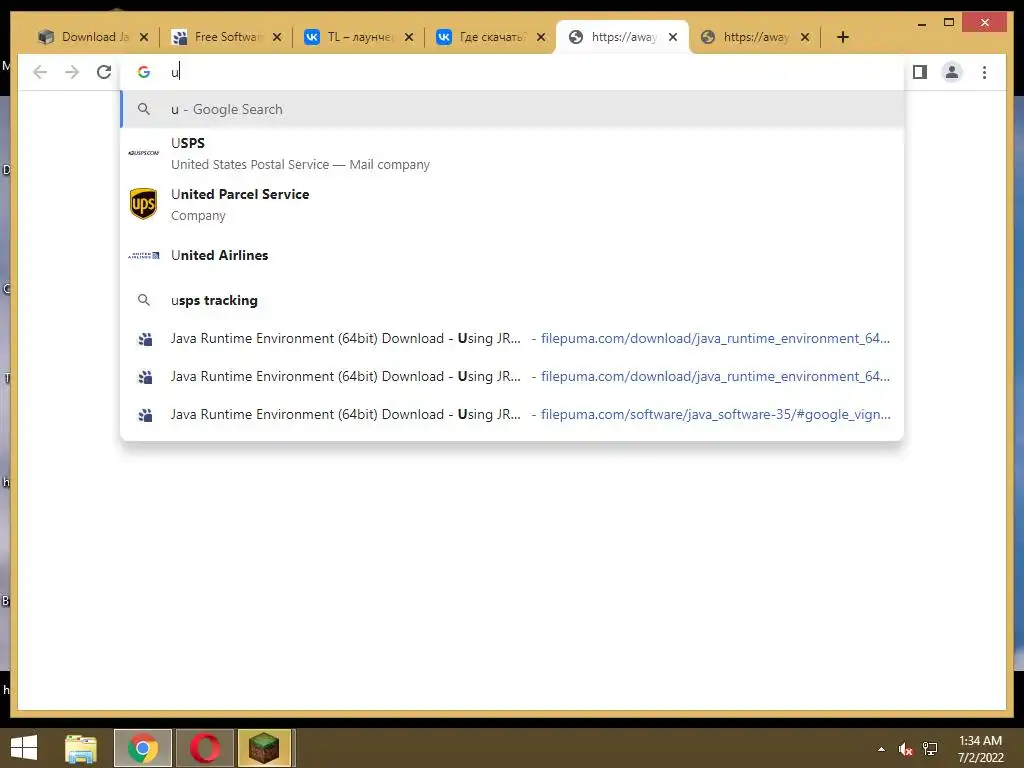
Task: Click the UPS shield logo icon
Action: pyautogui.click(x=143, y=204)
